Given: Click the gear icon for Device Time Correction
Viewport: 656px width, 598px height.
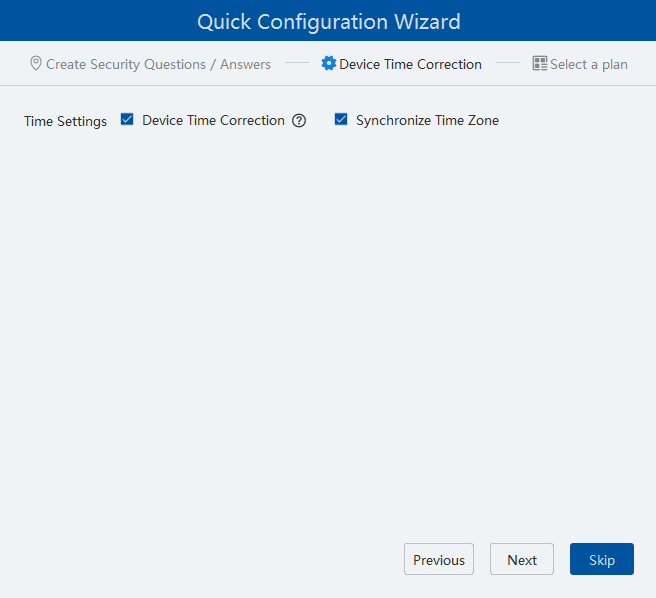Looking at the screenshot, I should 328,64.
